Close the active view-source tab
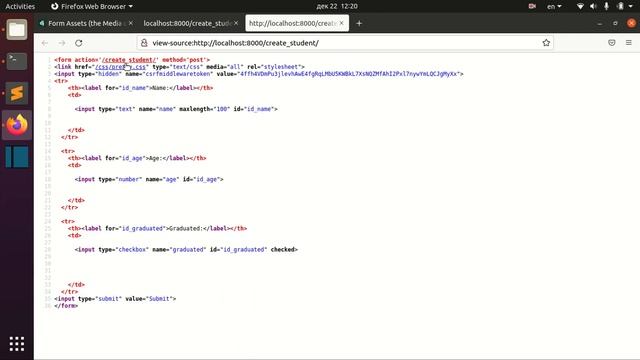The image size is (640, 360). 341,23
